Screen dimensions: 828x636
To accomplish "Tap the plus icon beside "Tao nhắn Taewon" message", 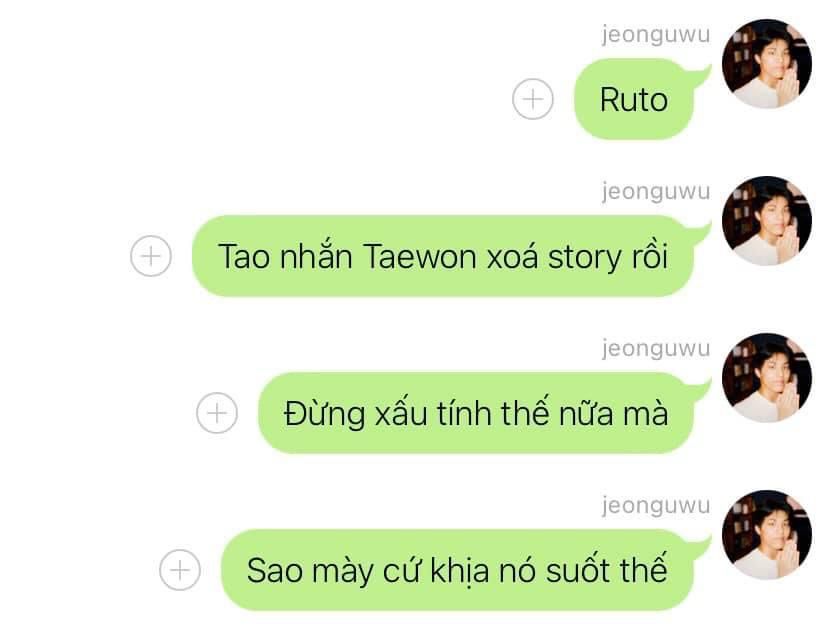I will point(150,256).
